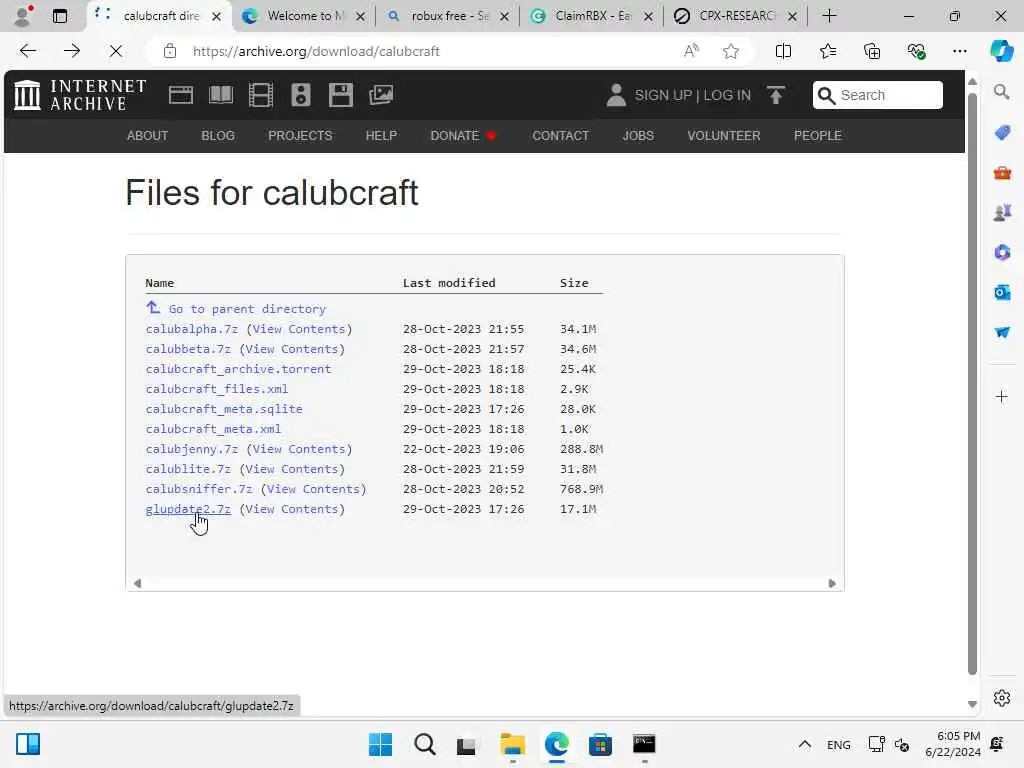Screen dimensions: 1024x768
Task: Click browser Forward arrow
Action: tap(72, 51)
